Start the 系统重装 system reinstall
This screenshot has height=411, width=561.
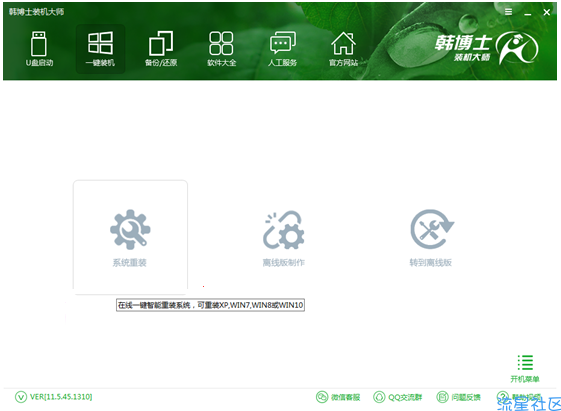130,237
